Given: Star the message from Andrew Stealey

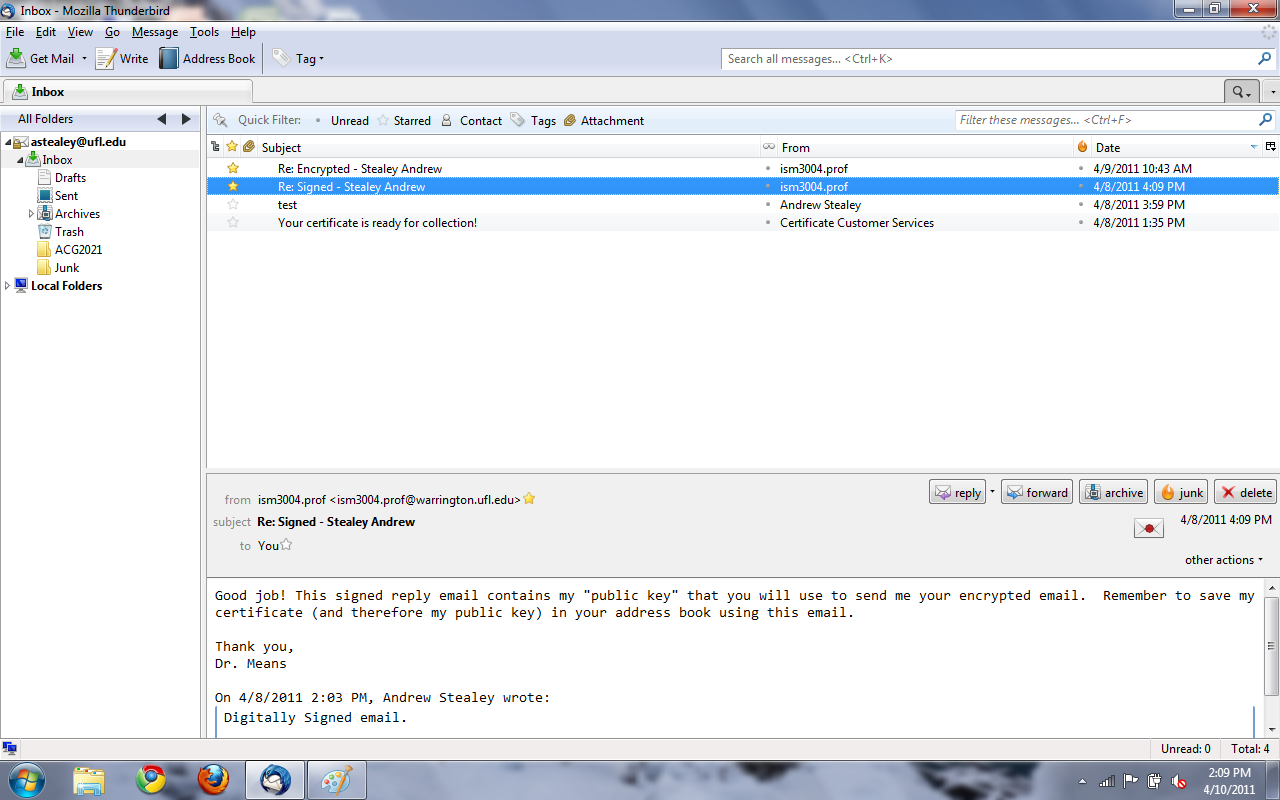Looking at the screenshot, I should tap(233, 204).
